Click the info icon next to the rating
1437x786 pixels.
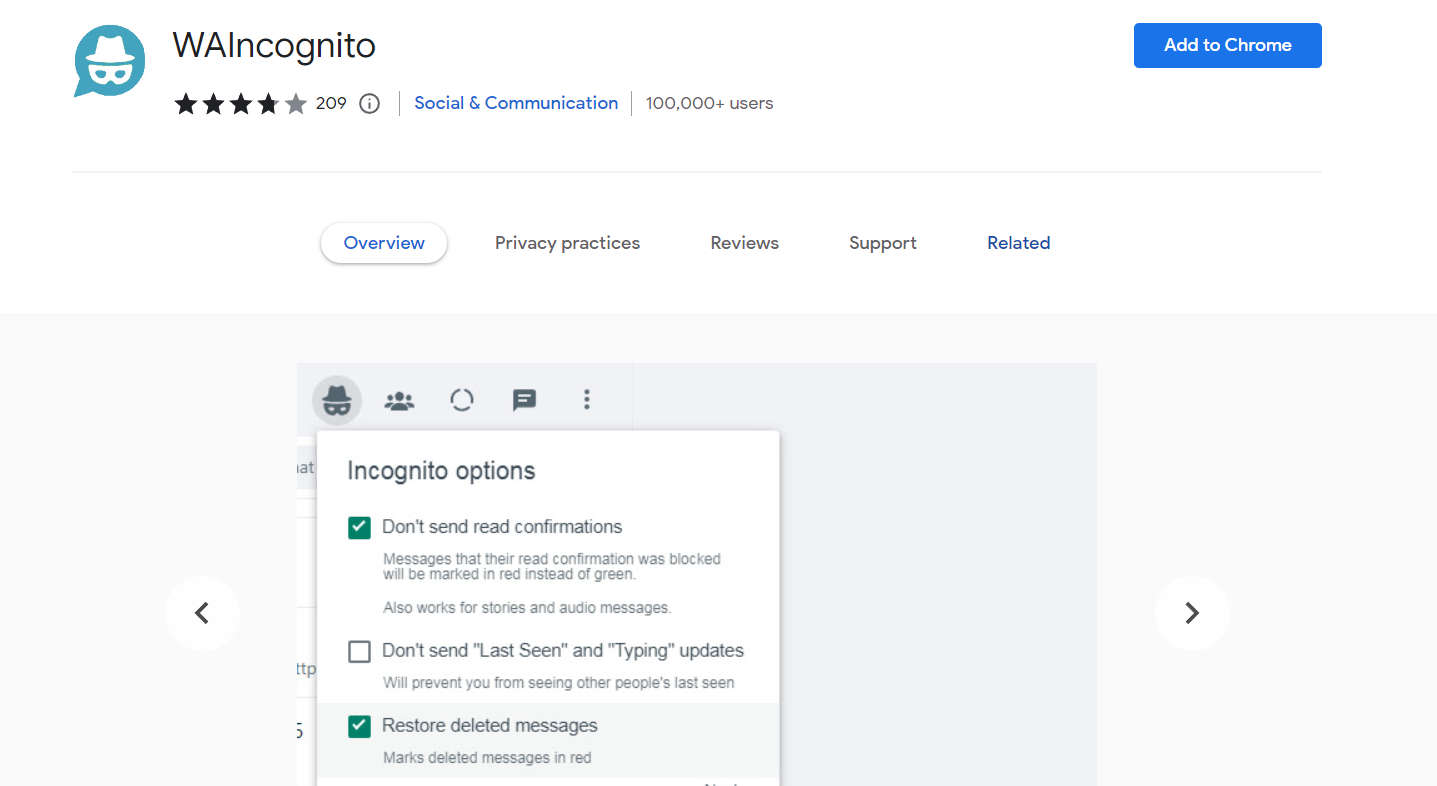tap(369, 103)
